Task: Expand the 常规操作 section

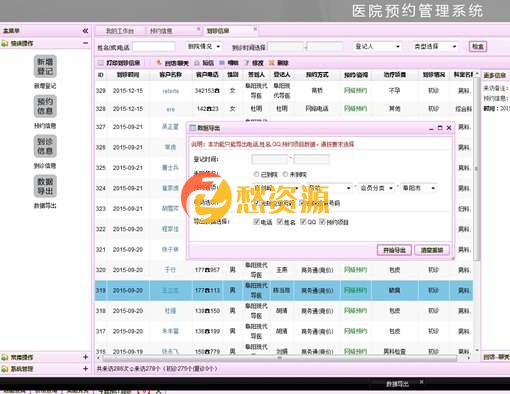Action: (x=85, y=357)
